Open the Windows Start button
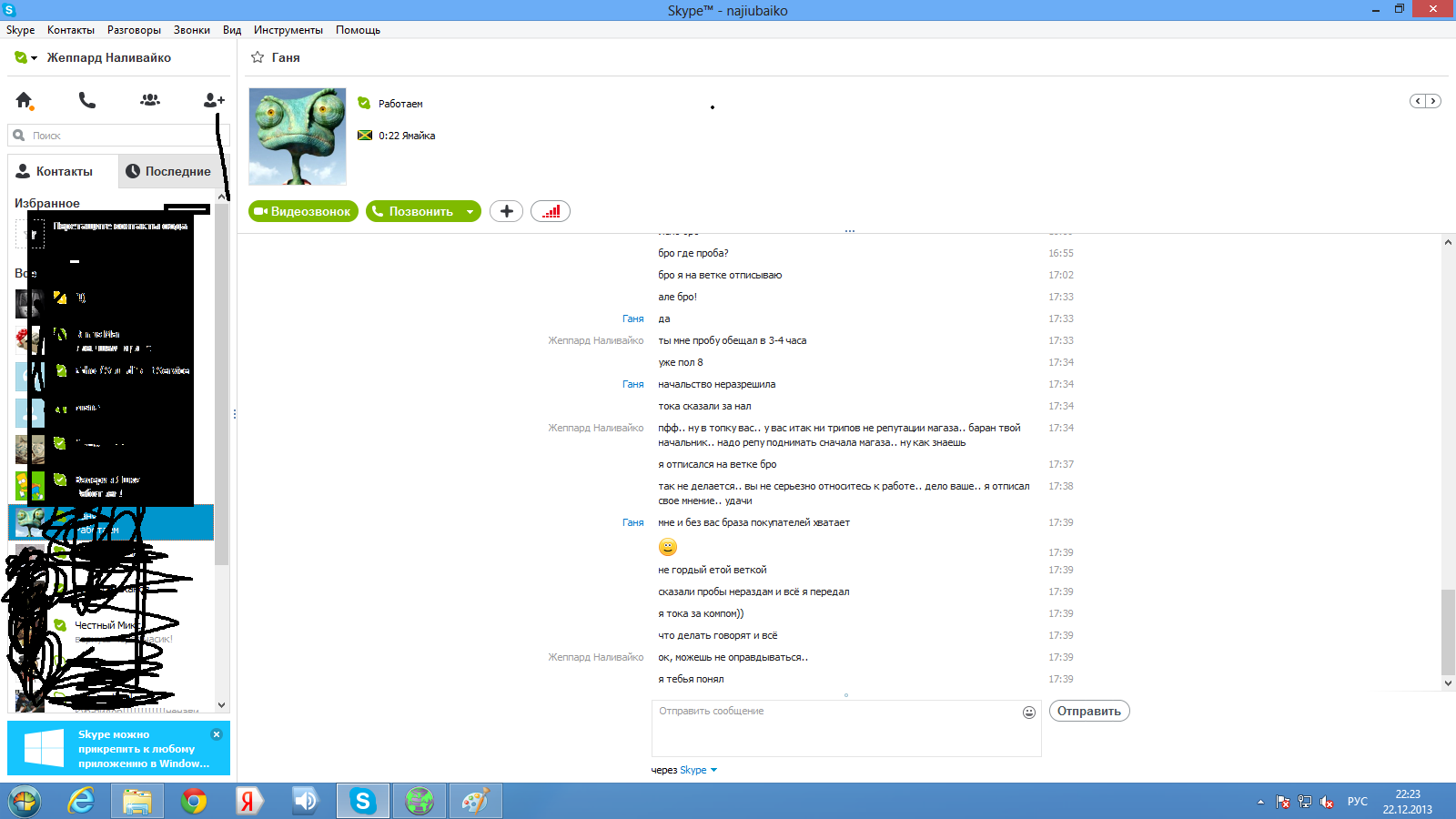This screenshot has width=1456, height=819. [x=25, y=801]
